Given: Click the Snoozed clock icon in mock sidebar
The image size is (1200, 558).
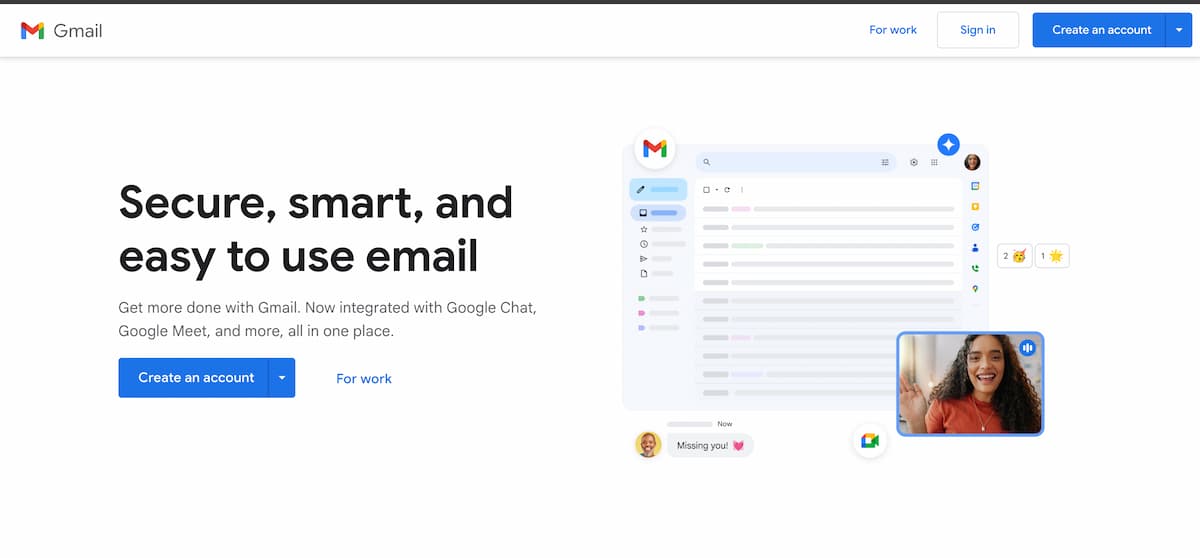Looking at the screenshot, I should point(643,244).
